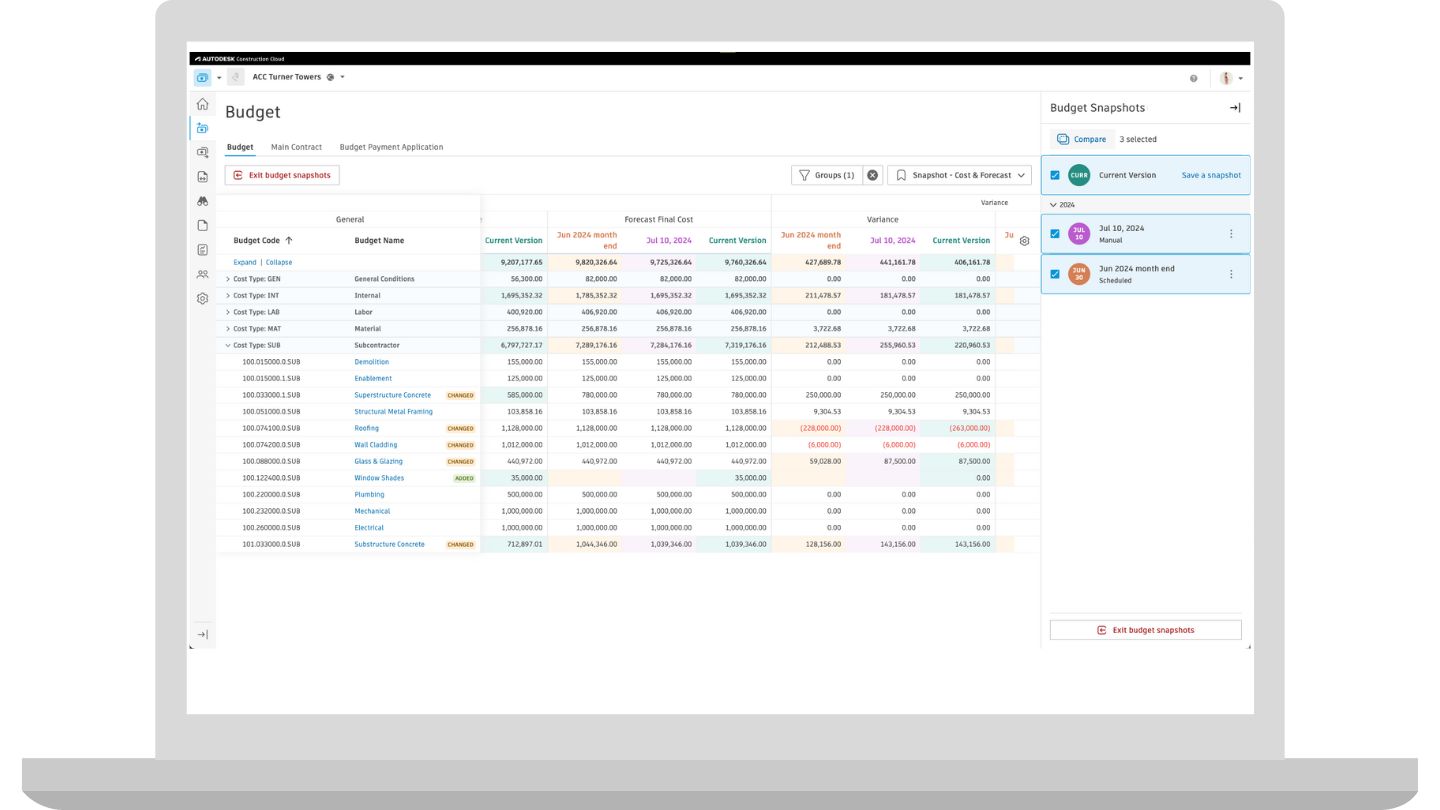Uncheck the Current Version checkbox

coord(1055,175)
